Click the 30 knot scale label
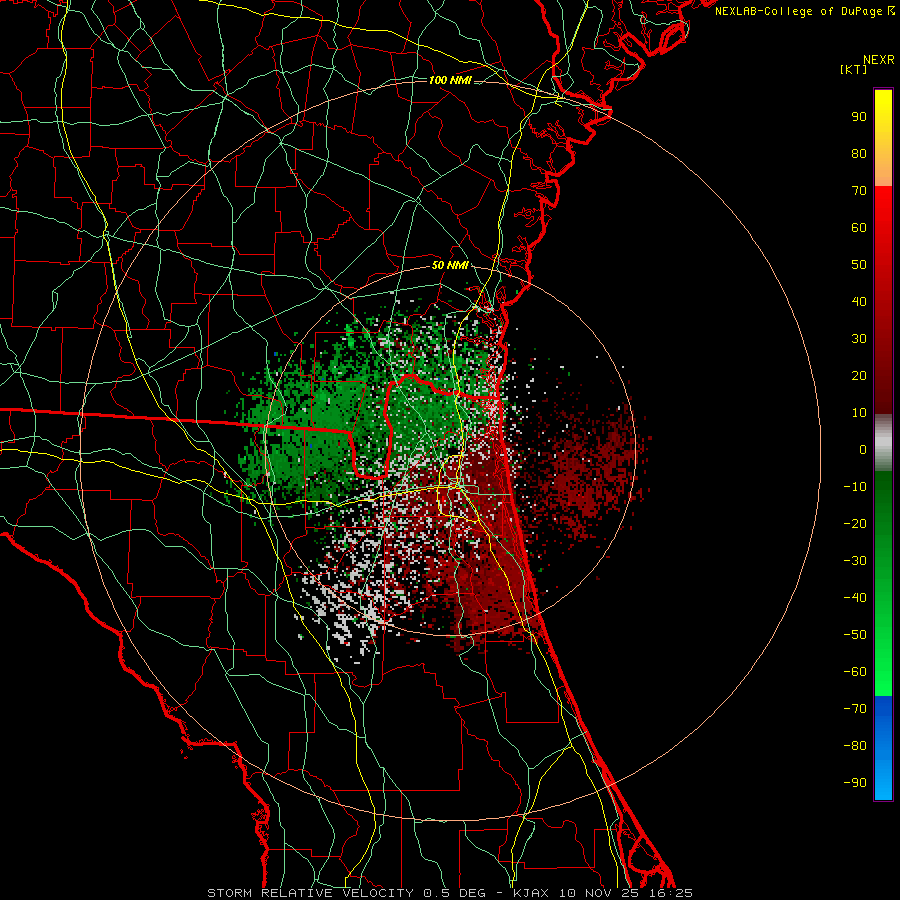The width and height of the screenshot is (900, 900). pos(859,339)
